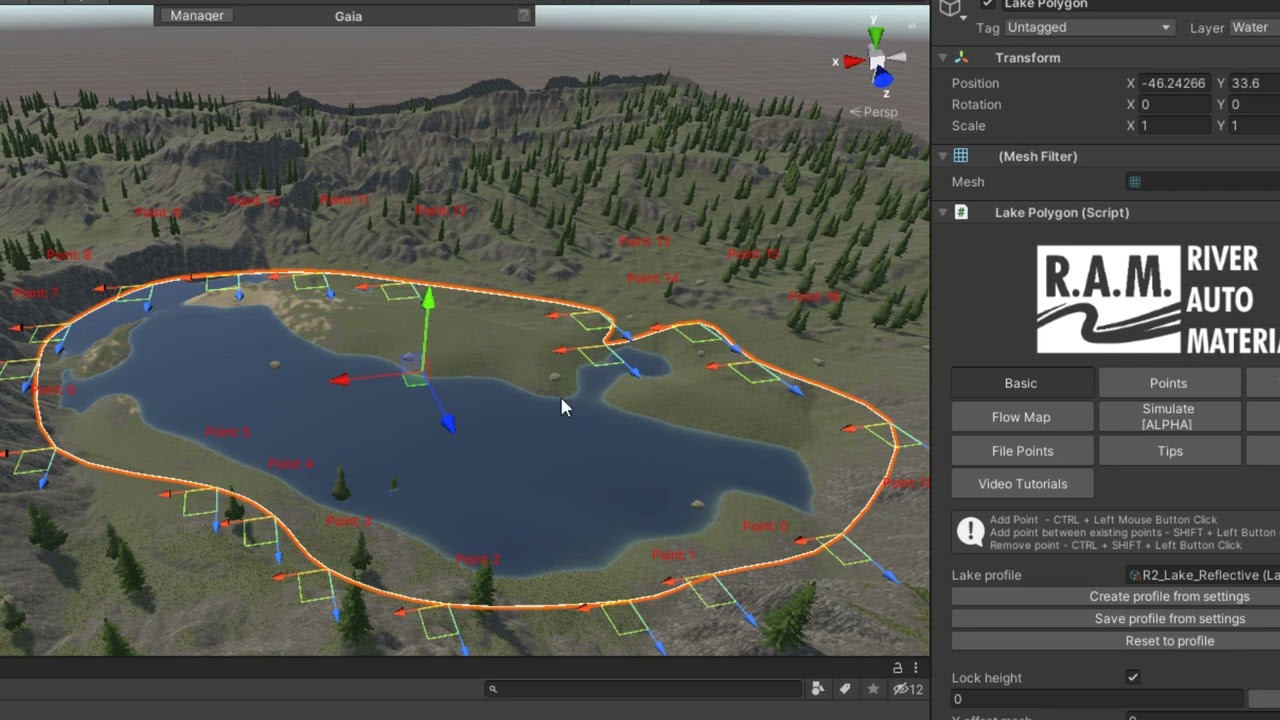Click the Position X input field
Viewport: 1280px width, 720px height.
[x=1176, y=83]
